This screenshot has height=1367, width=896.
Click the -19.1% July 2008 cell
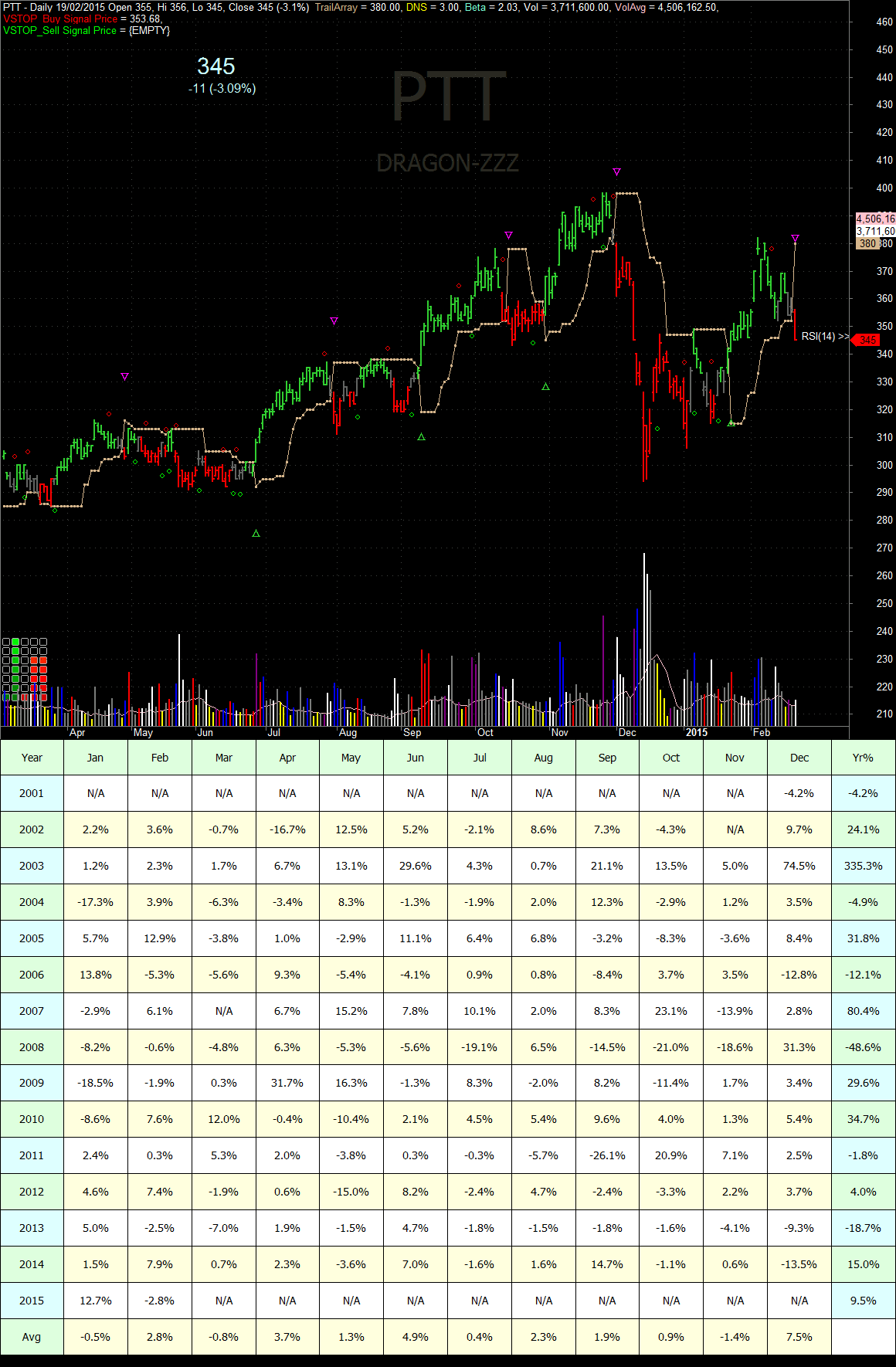pyautogui.click(x=480, y=1047)
